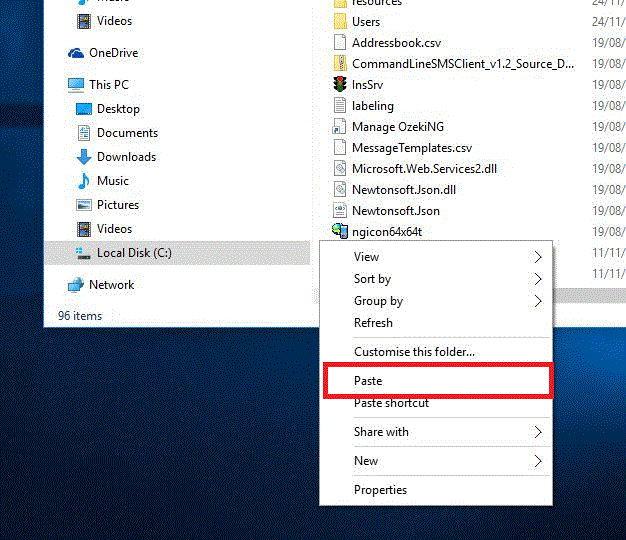Select the Manage OzekiNG shortcut name
The height and width of the screenshot is (540, 626).
point(398,127)
